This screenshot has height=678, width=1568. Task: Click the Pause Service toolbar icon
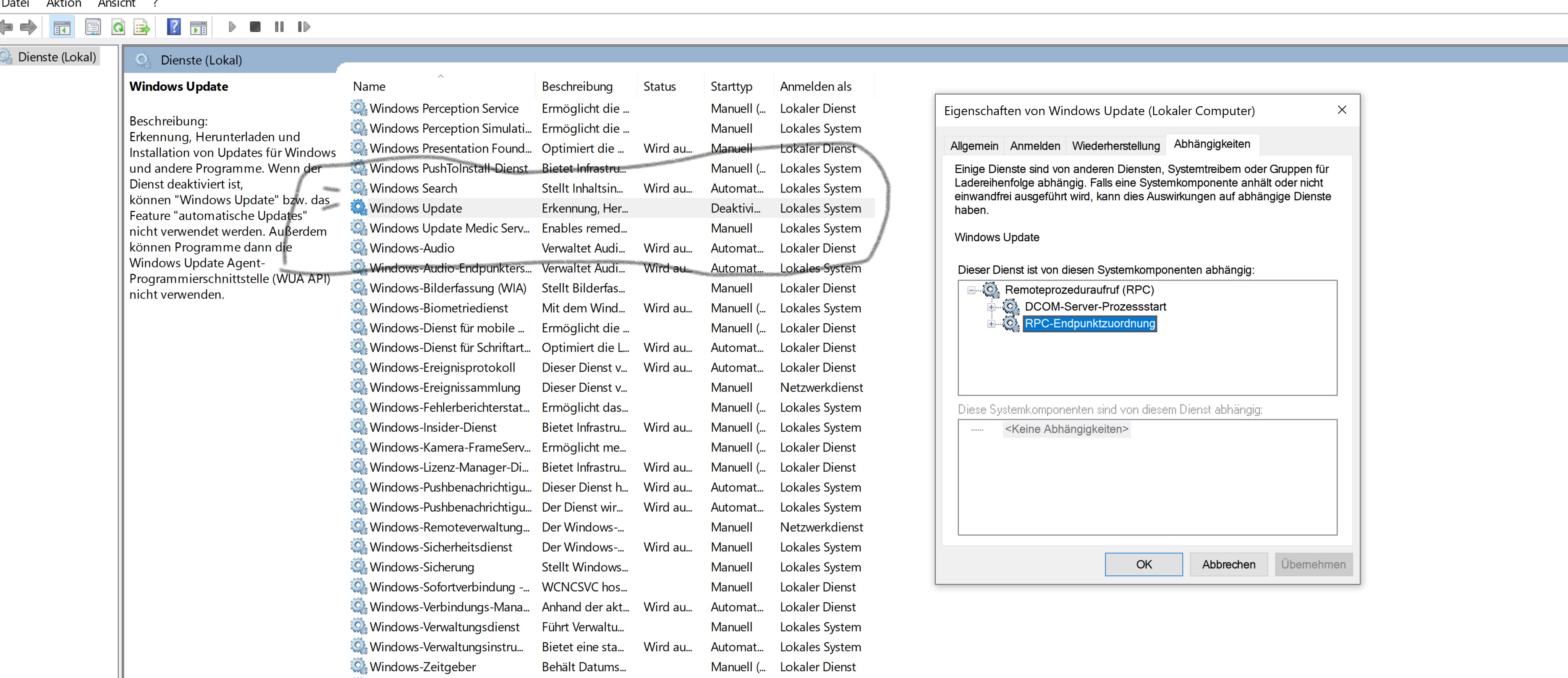click(280, 27)
